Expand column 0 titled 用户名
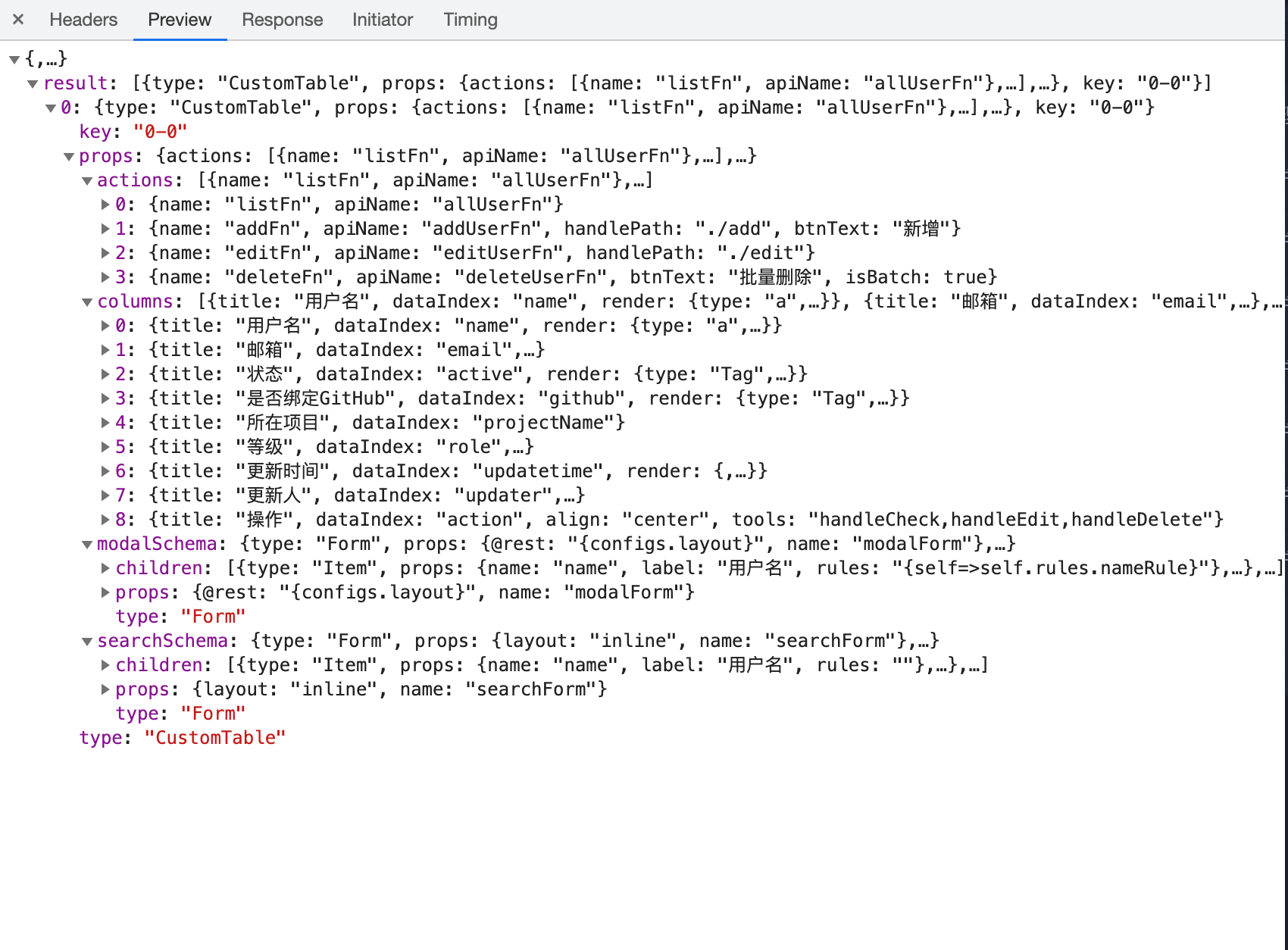This screenshot has height=950, width=1288. [105, 326]
